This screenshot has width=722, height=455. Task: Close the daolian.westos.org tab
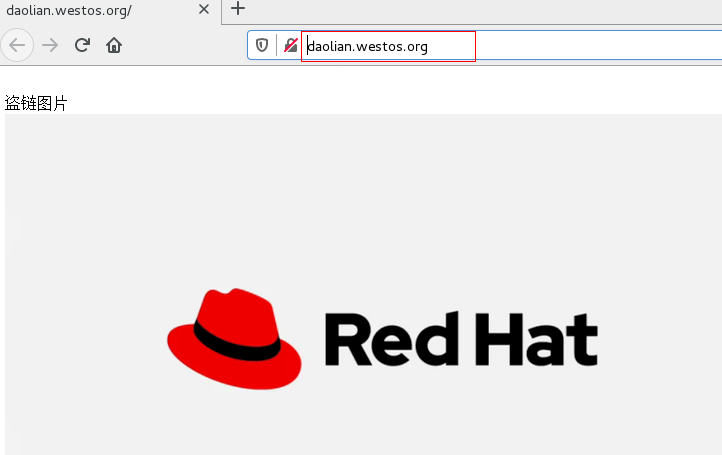204,9
